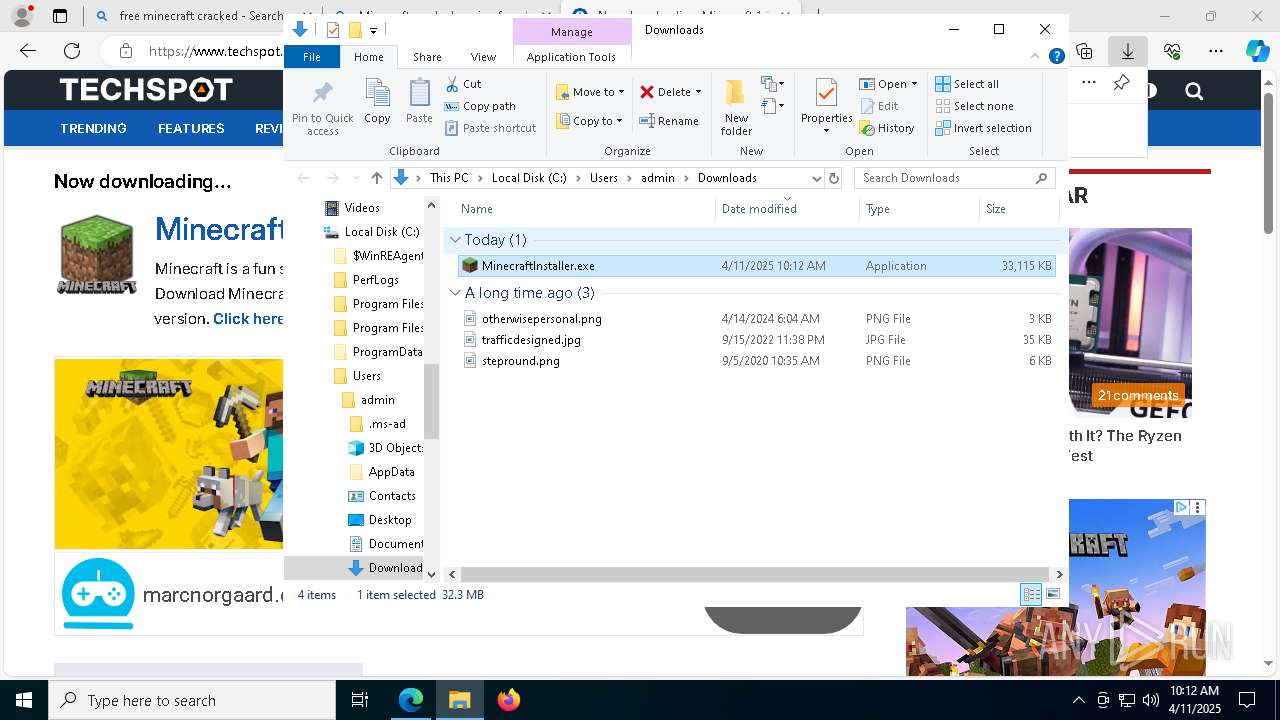Screen dimensions: 1280x720
Task: Select steparound.png file
Action: point(520,361)
